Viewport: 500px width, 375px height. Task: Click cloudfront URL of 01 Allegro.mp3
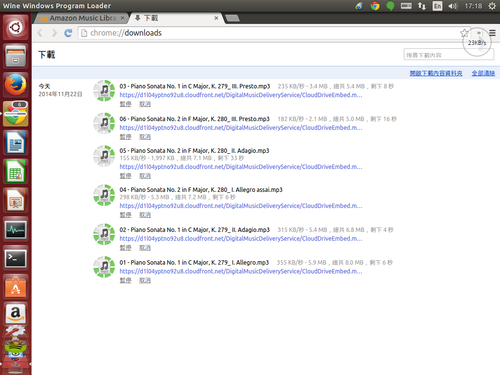click(x=241, y=271)
